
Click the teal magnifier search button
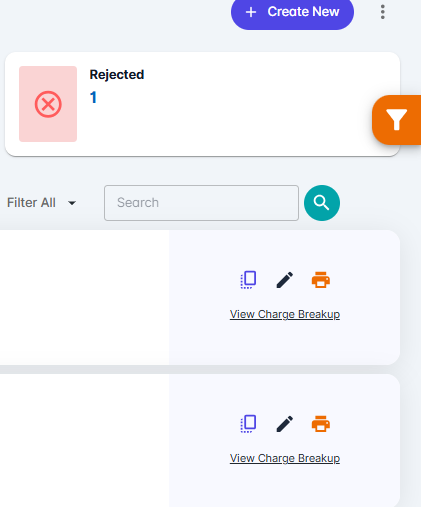coord(322,203)
